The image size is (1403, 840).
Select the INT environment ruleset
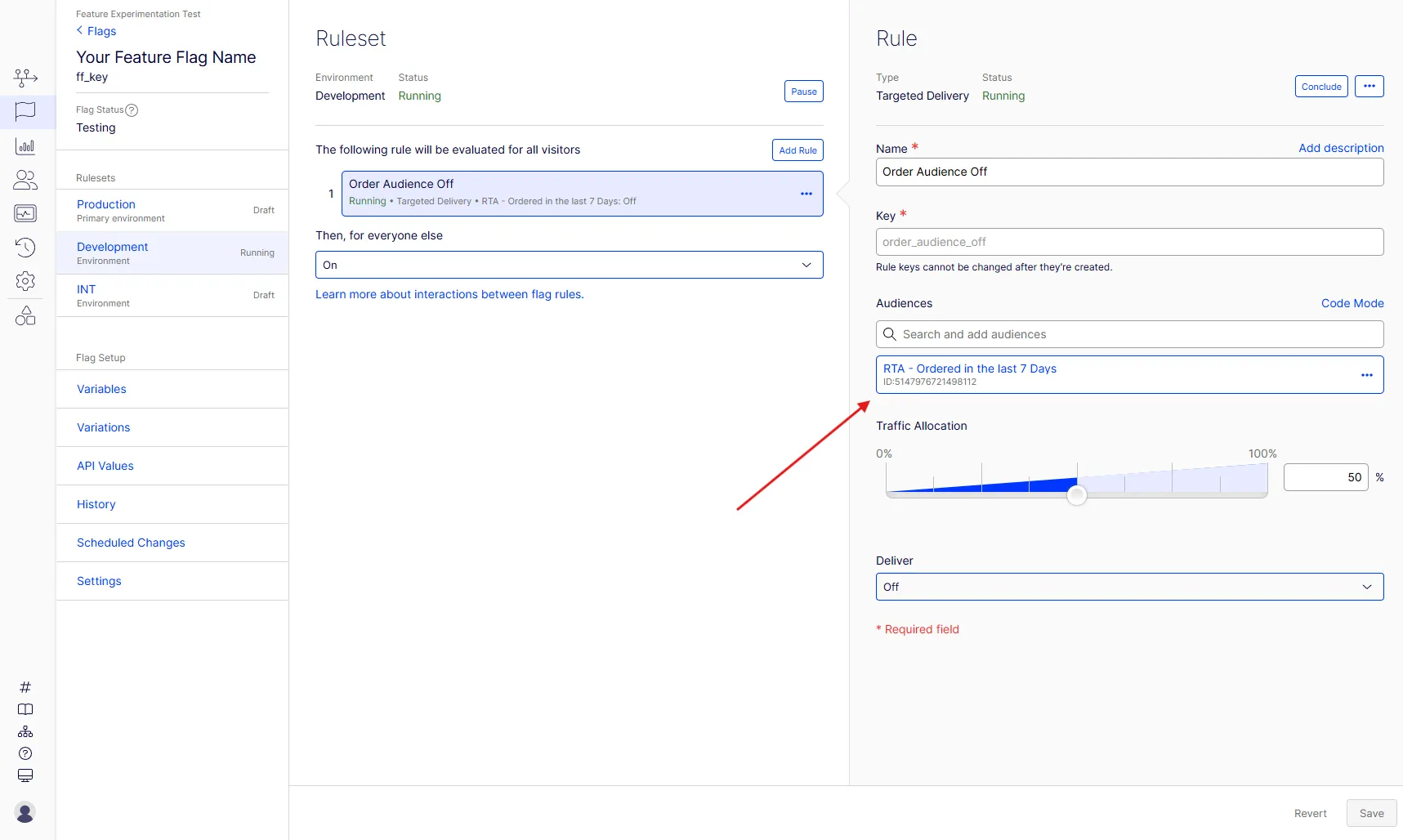(172, 296)
